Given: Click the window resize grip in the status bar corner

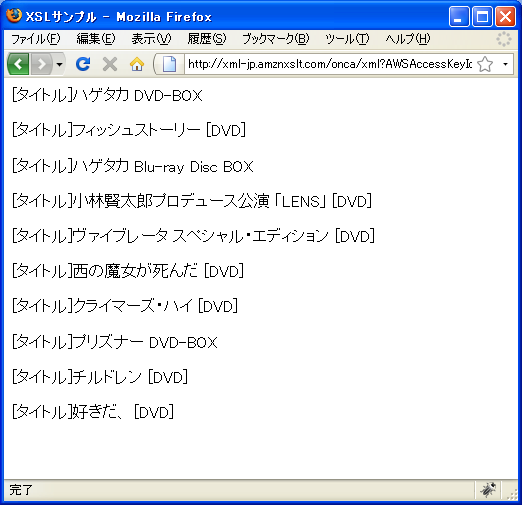Looking at the screenshot, I should coord(512,494).
